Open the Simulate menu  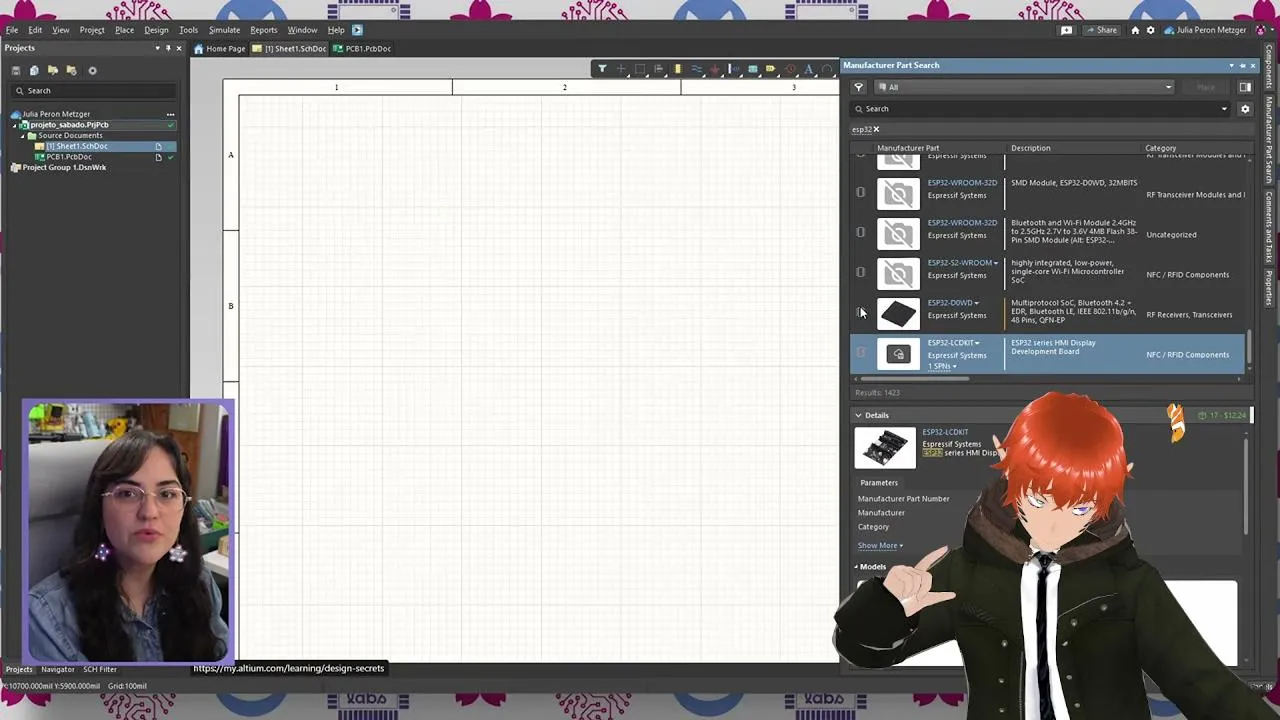pos(224,30)
